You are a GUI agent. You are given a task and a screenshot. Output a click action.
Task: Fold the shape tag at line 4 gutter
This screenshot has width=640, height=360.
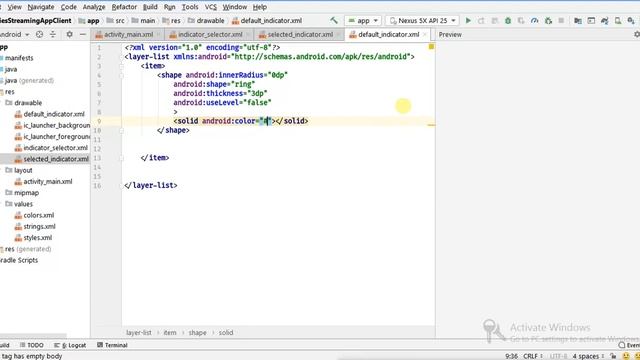pos(121,75)
